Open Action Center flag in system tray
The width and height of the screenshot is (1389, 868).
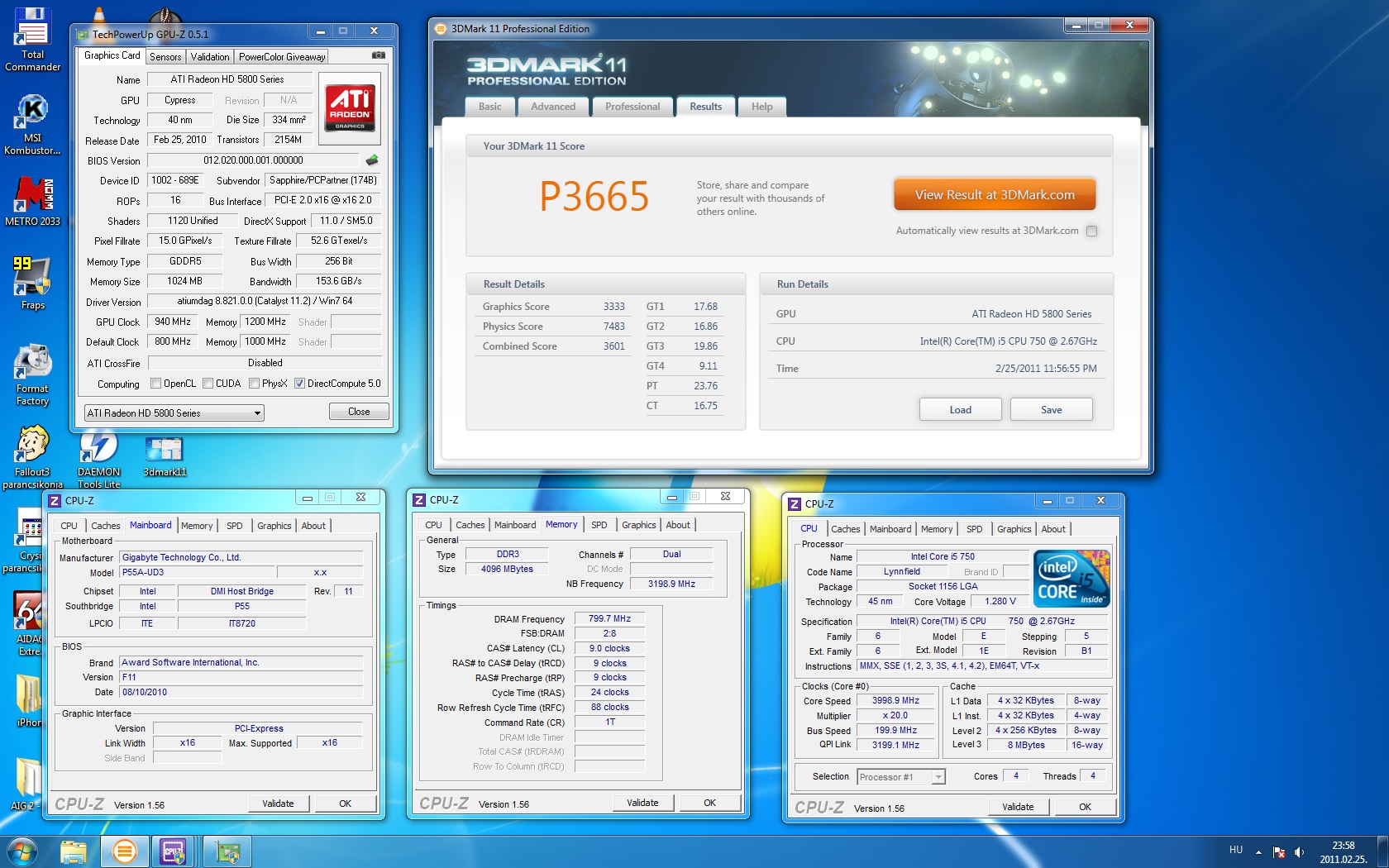click(1279, 851)
